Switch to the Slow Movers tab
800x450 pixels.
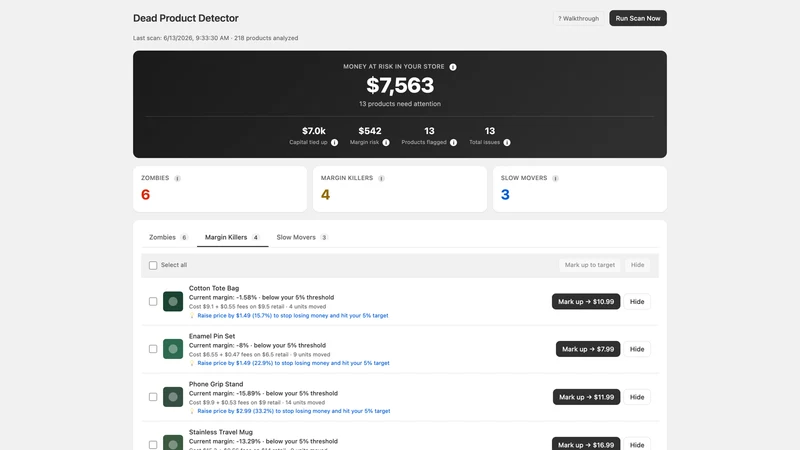pyautogui.click(x=302, y=237)
